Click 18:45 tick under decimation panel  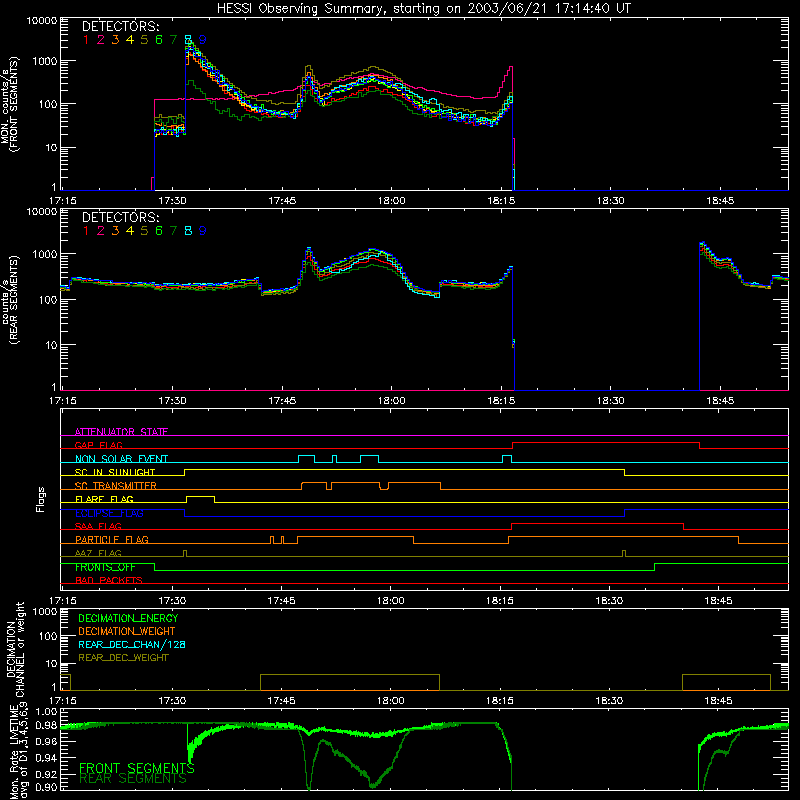(718, 701)
